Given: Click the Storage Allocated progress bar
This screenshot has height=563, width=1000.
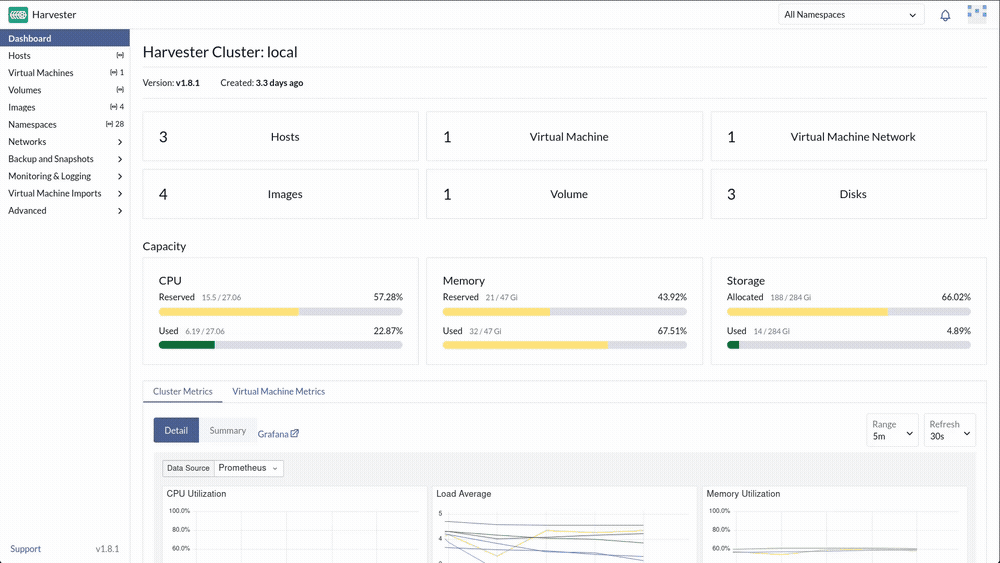Looking at the screenshot, I should click(849, 312).
